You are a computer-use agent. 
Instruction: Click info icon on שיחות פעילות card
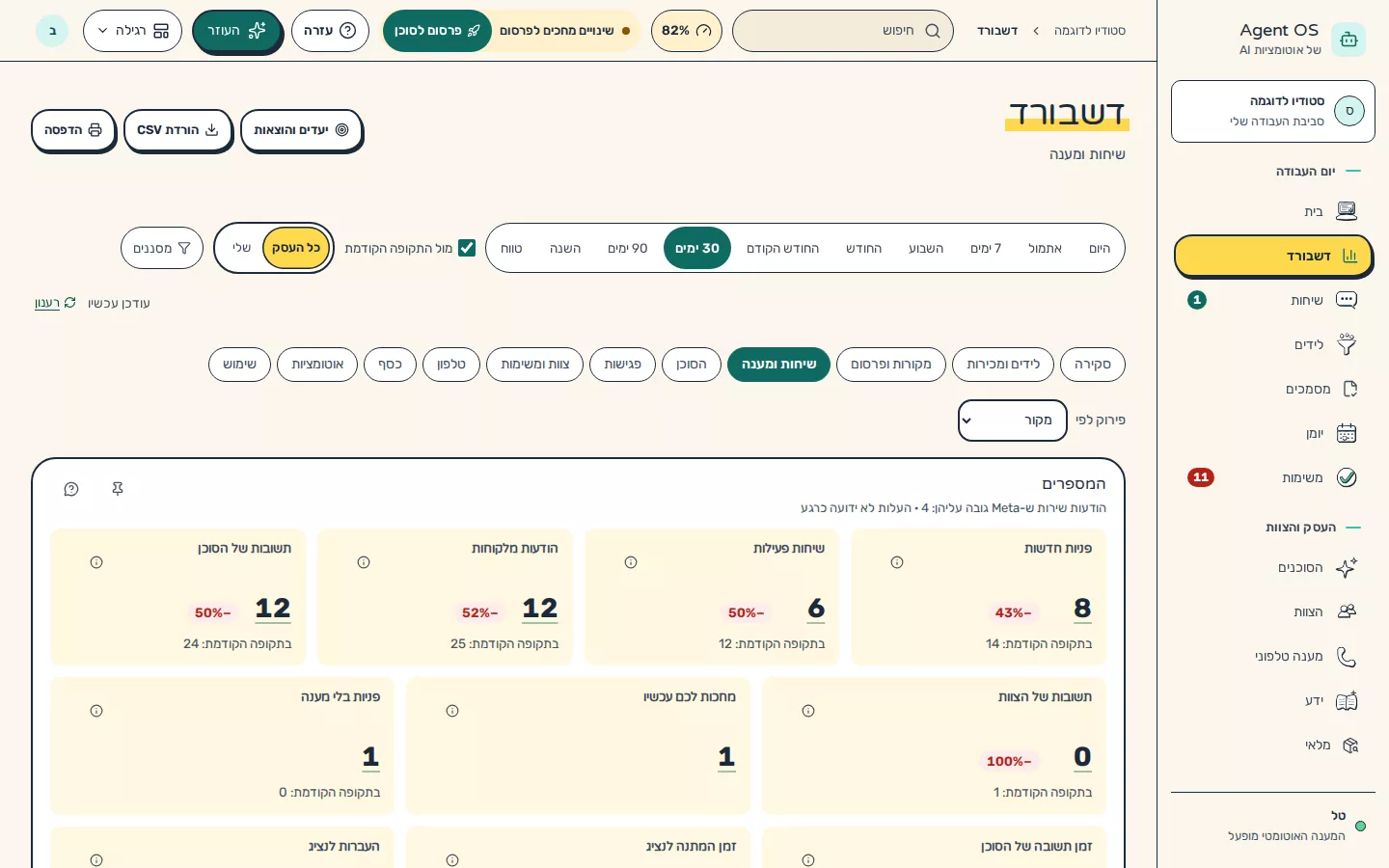coord(631,562)
